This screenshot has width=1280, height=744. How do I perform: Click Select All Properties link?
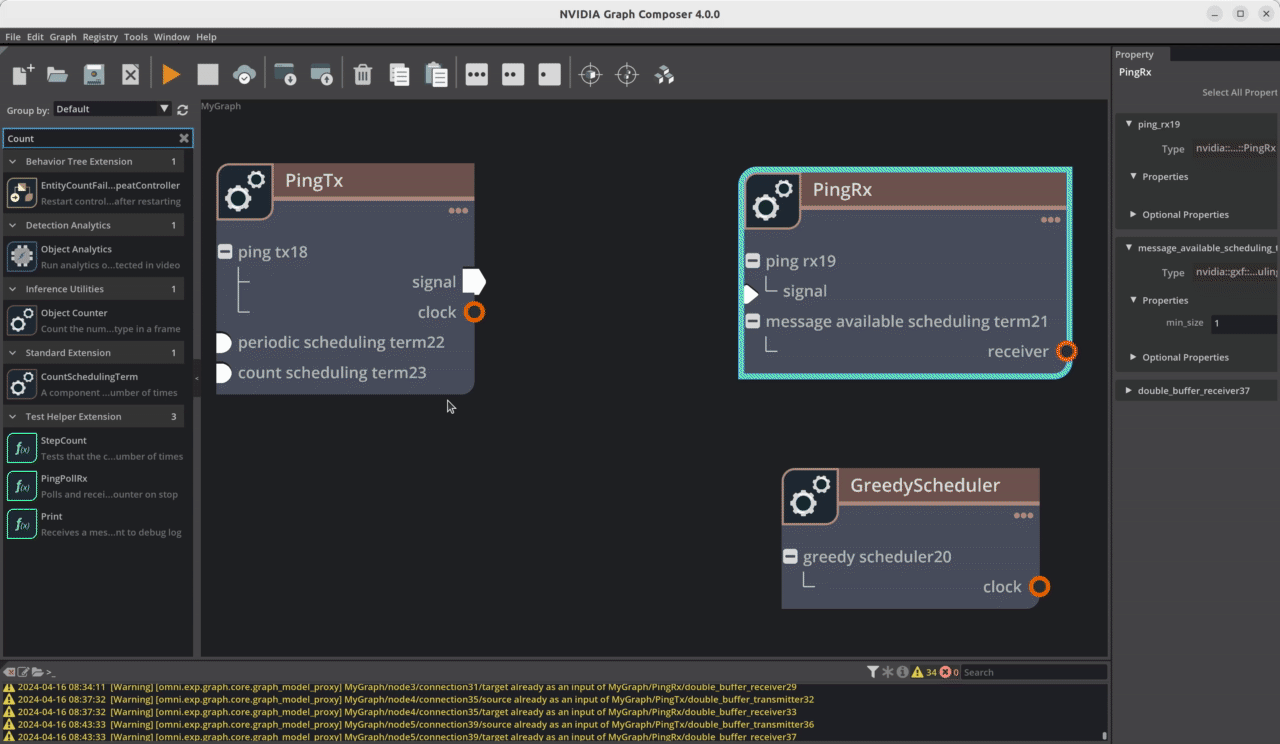1240,92
